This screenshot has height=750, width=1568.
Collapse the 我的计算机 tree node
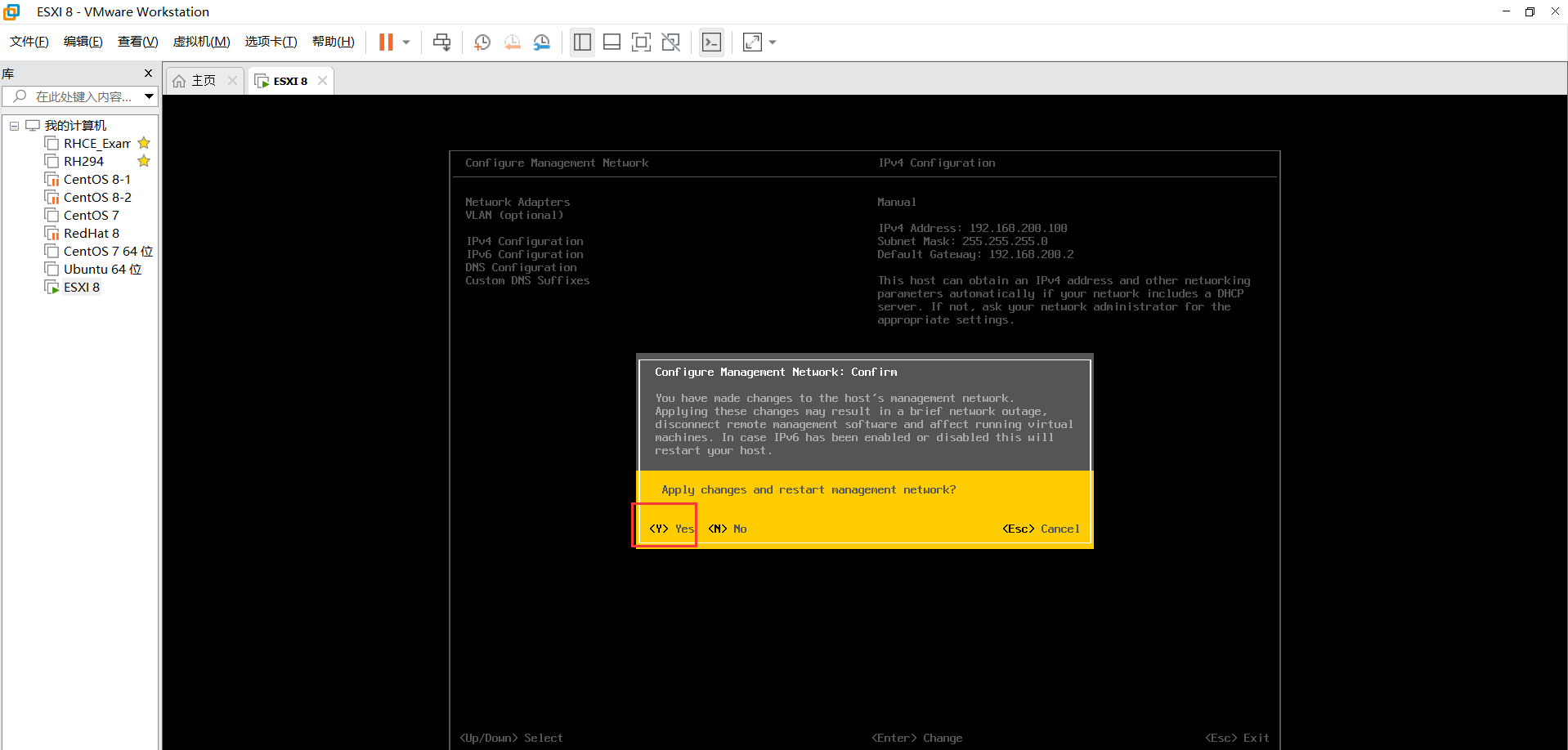[x=14, y=126]
